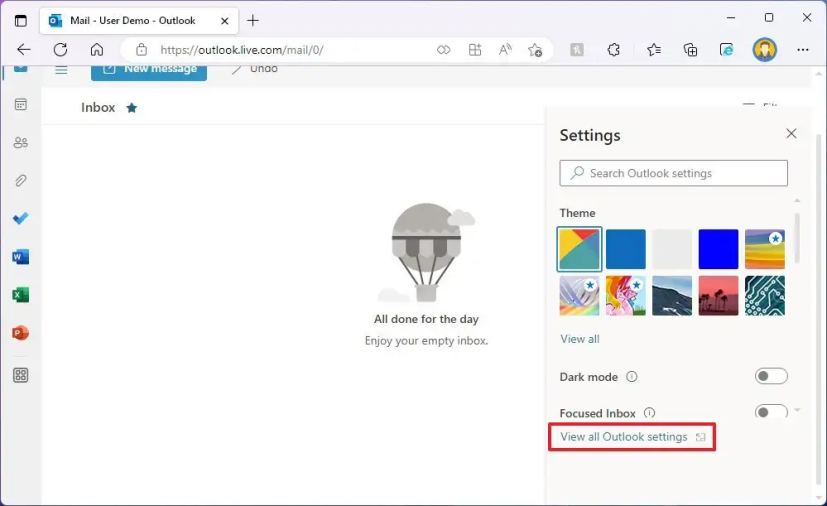827x506 pixels.
Task: Click the Internet Explorer mode icon
Action: pyautogui.click(x=727, y=50)
